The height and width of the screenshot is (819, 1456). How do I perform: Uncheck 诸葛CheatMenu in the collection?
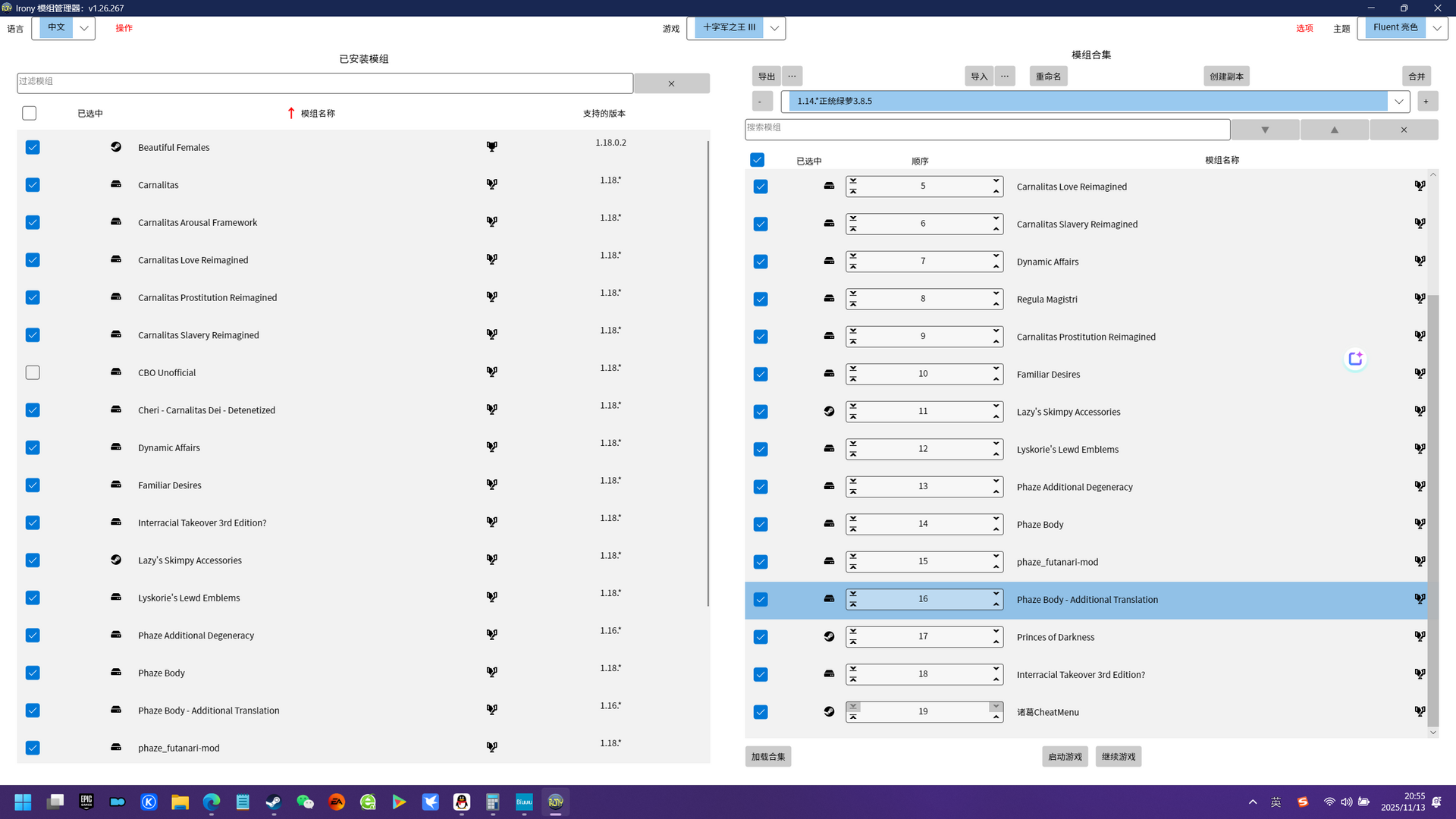click(x=761, y=712)
